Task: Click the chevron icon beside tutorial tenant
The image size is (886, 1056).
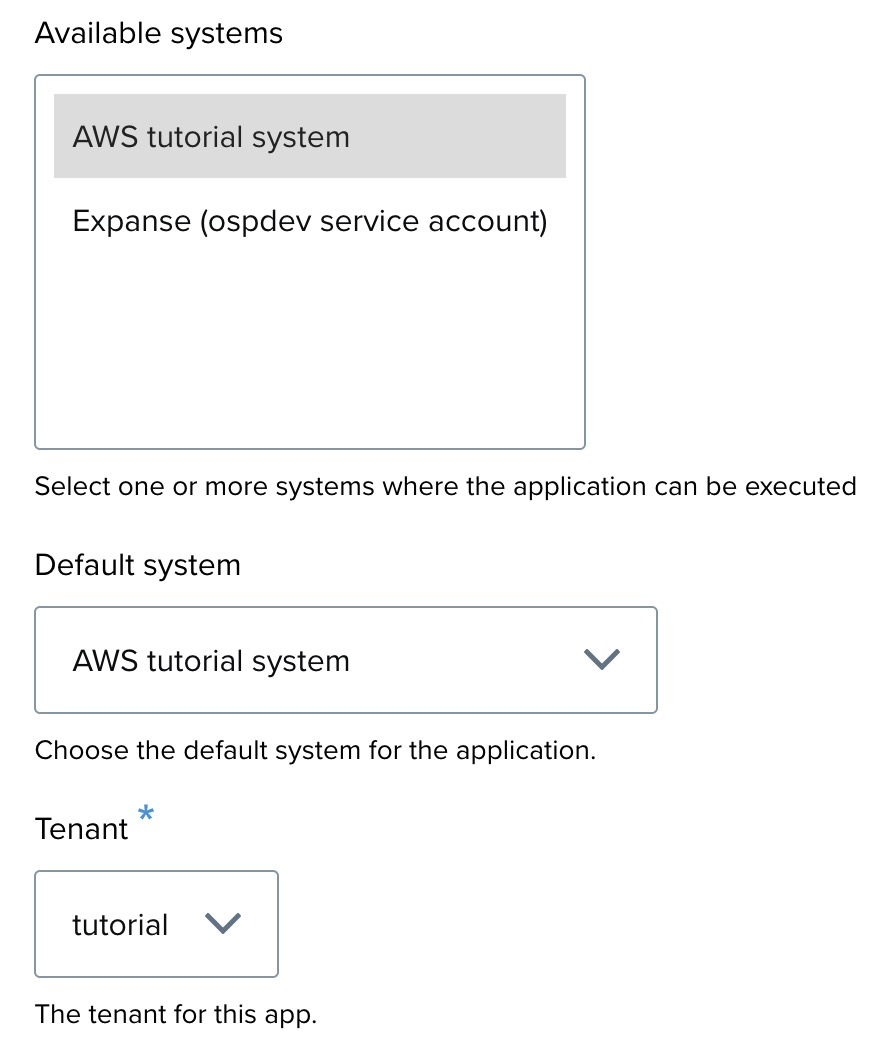Action: [x=223, y=924]
